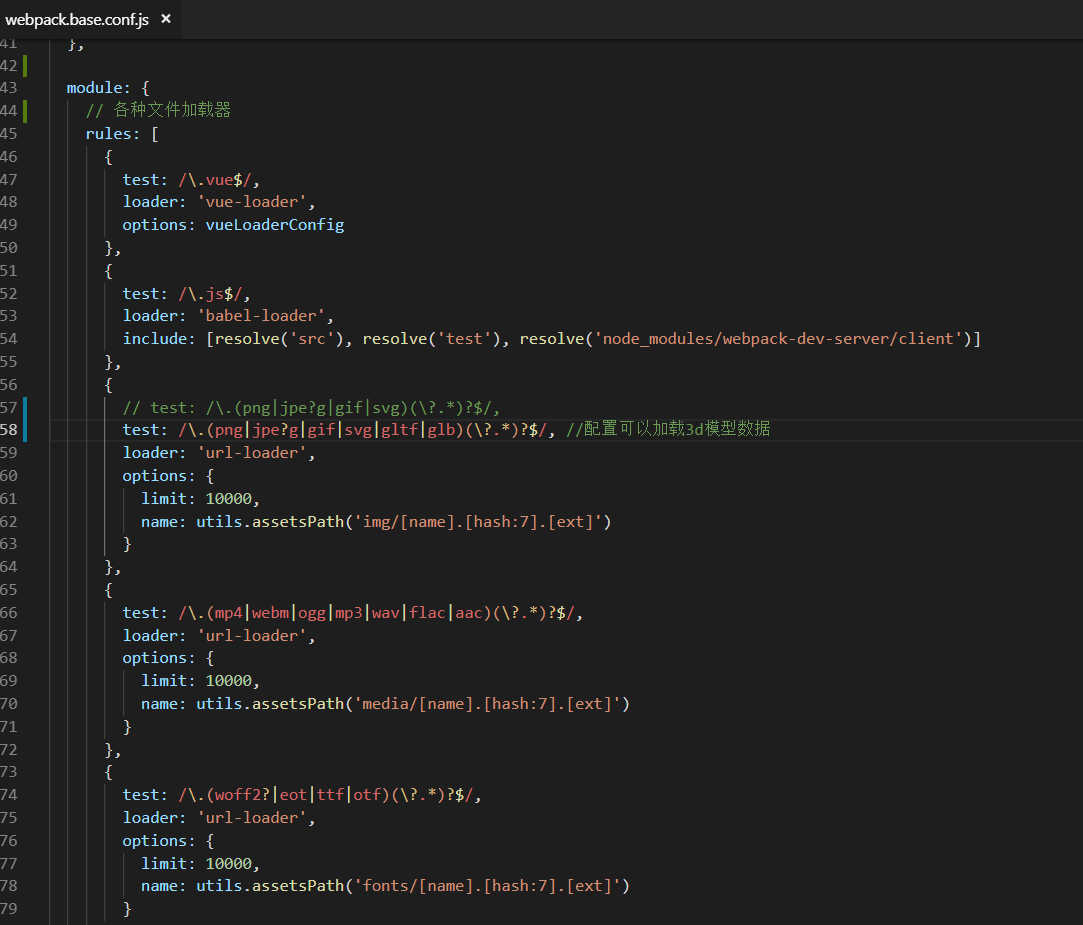Click 'woff2?' in the line 74 regex
Screen dimensions: 1083x925
(242, 795)
